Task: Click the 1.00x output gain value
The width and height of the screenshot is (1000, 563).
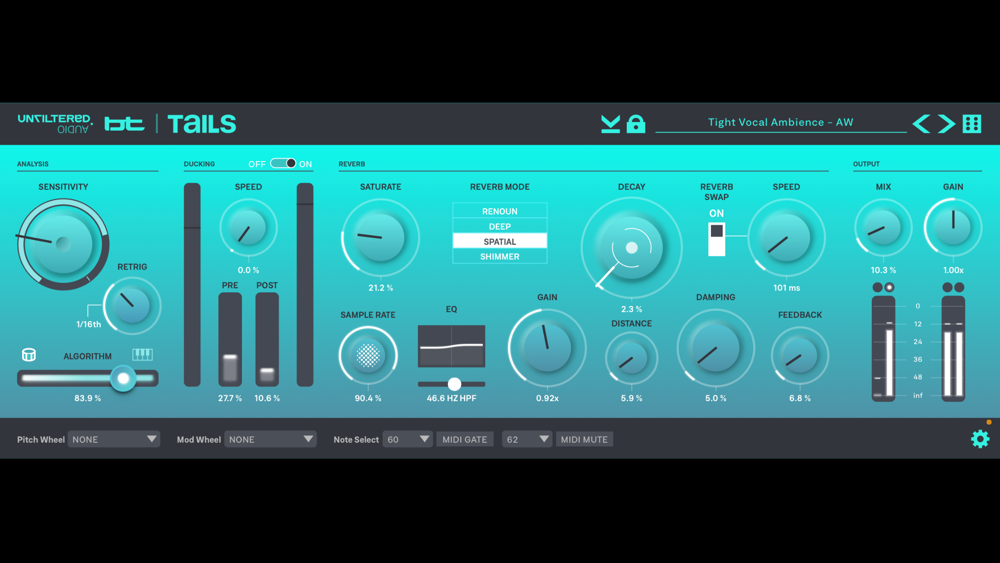Action: 953,270
